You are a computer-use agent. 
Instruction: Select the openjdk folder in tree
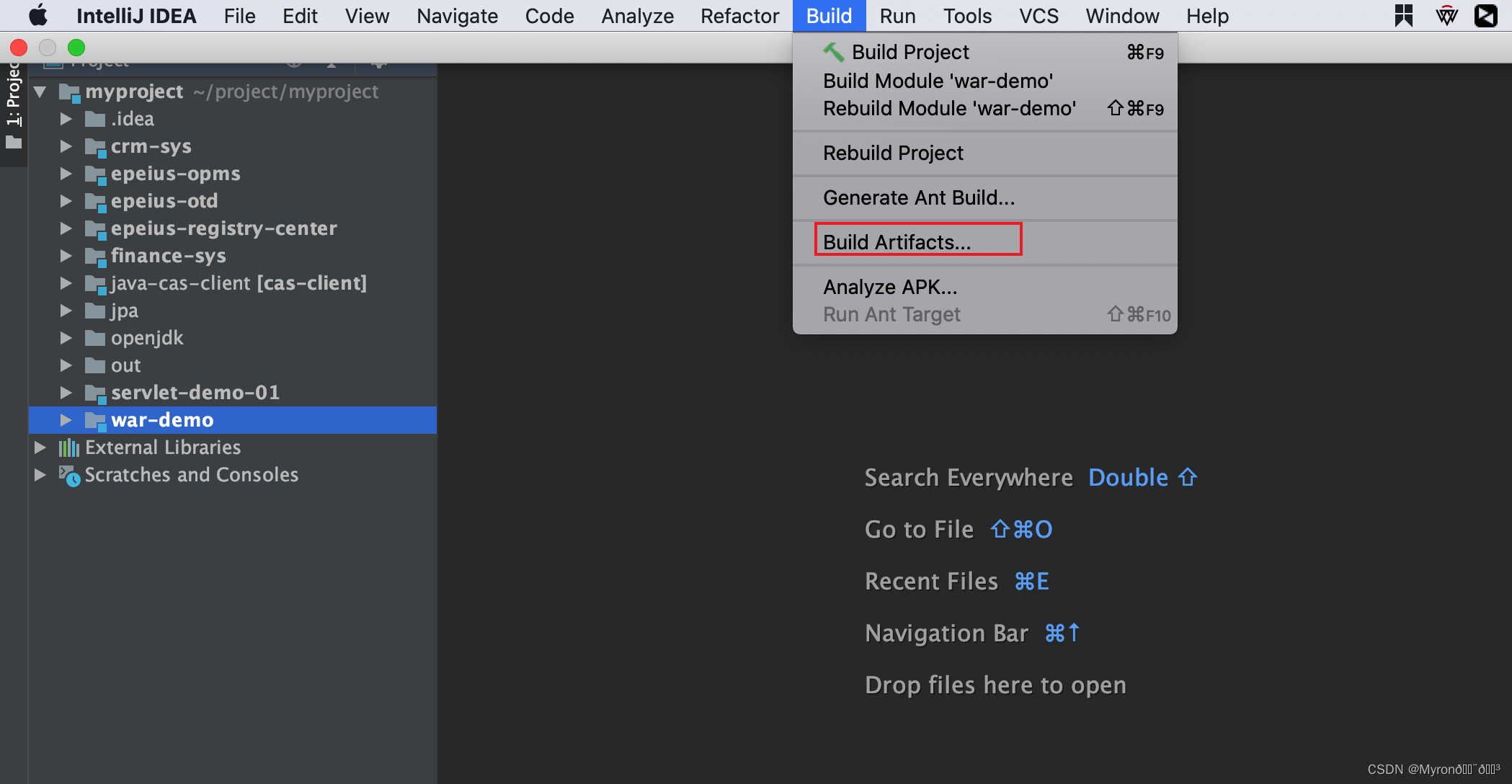coord(147,338)
